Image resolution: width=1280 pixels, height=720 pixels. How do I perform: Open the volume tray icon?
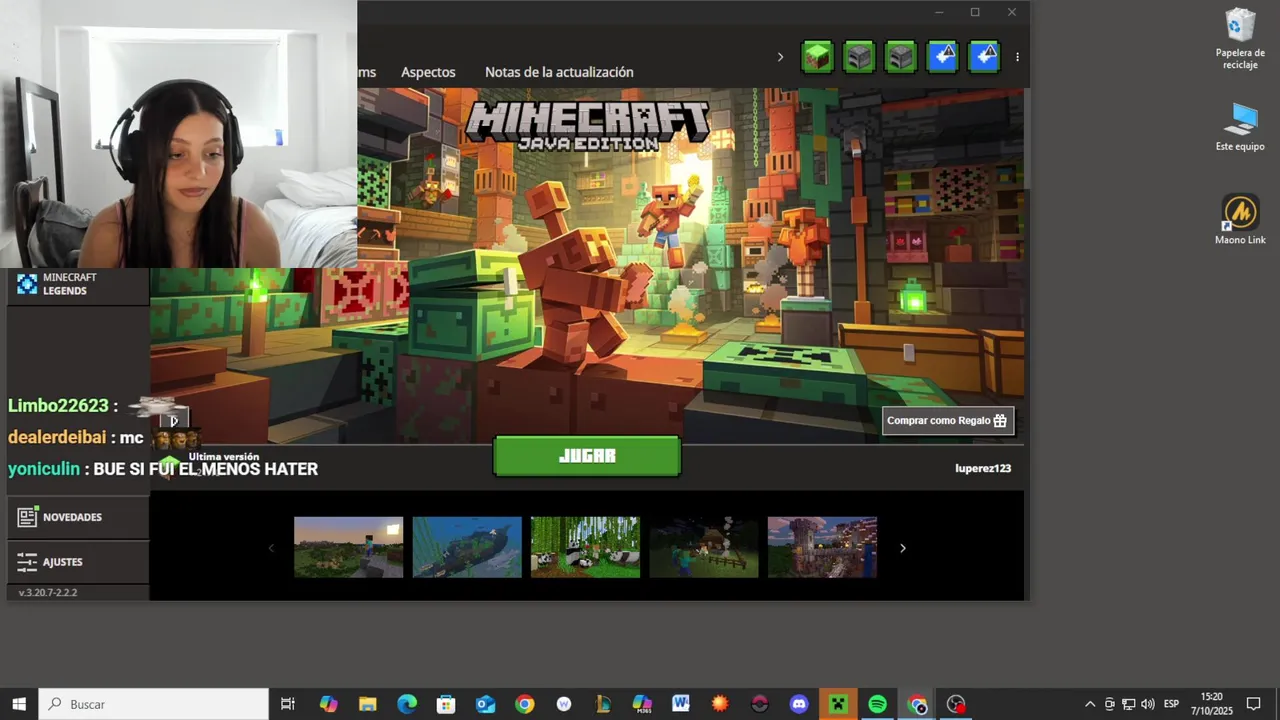pos(1147,704)
